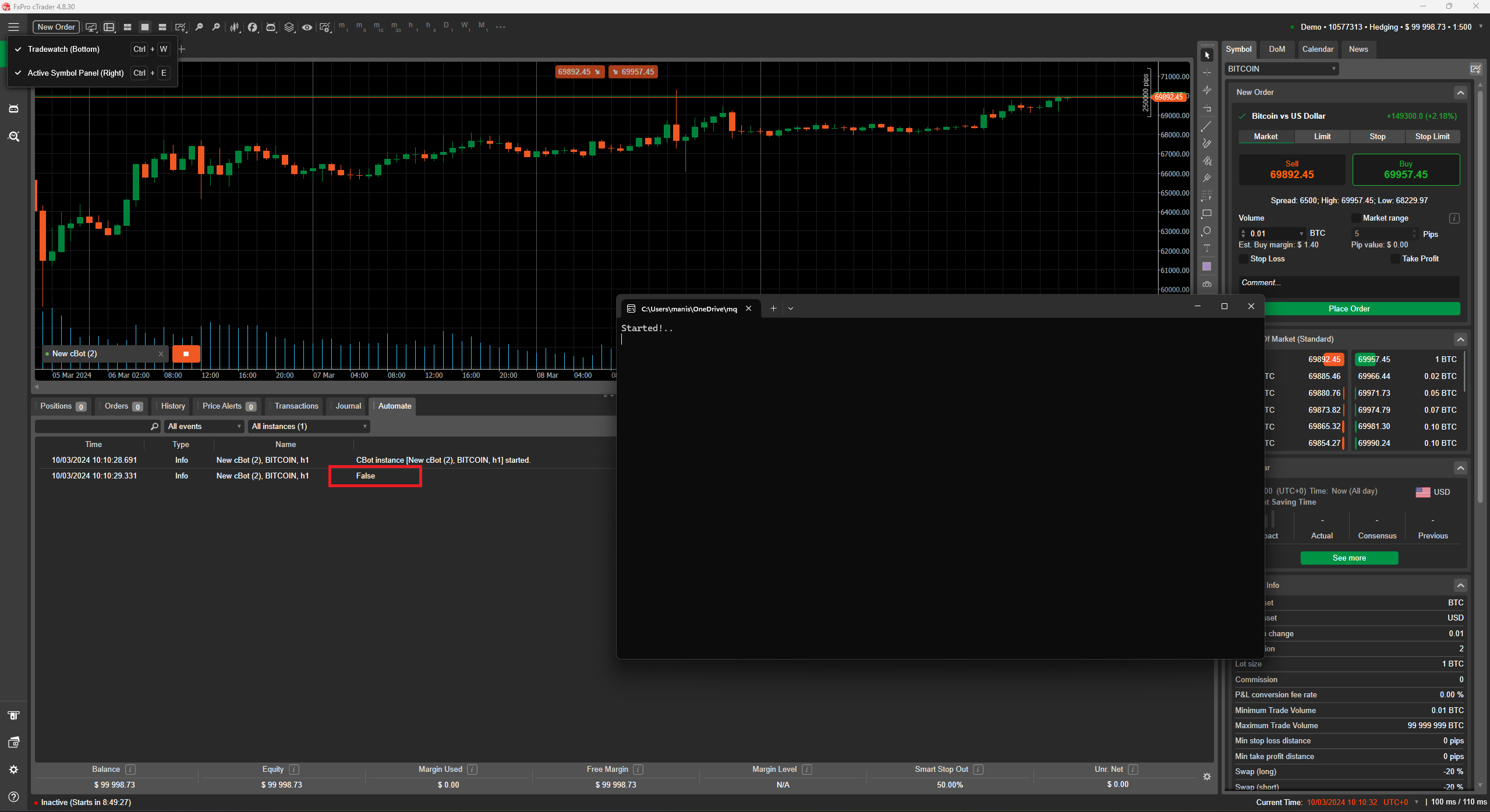The height and width of the screenshot is (812, 1490).
Task: Show more timeframes with ellipsis
Action: [x=501, y=27]
